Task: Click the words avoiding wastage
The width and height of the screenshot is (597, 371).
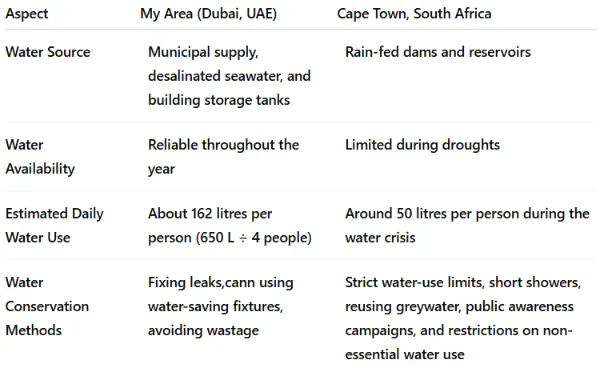Action: point(203,331)
